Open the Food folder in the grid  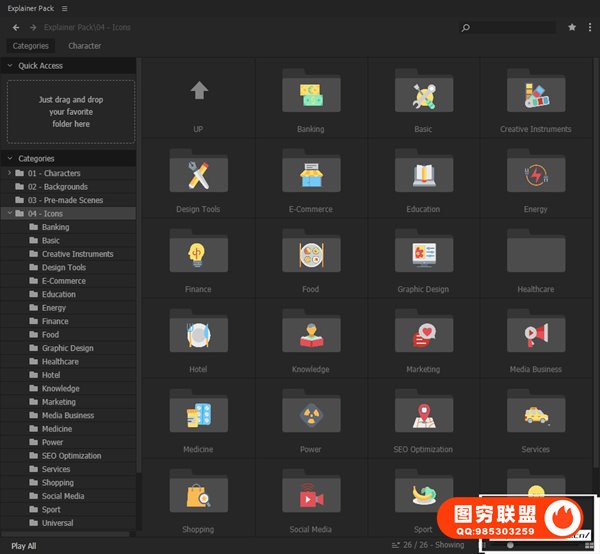pyautogui.click(x=310, y=256)
